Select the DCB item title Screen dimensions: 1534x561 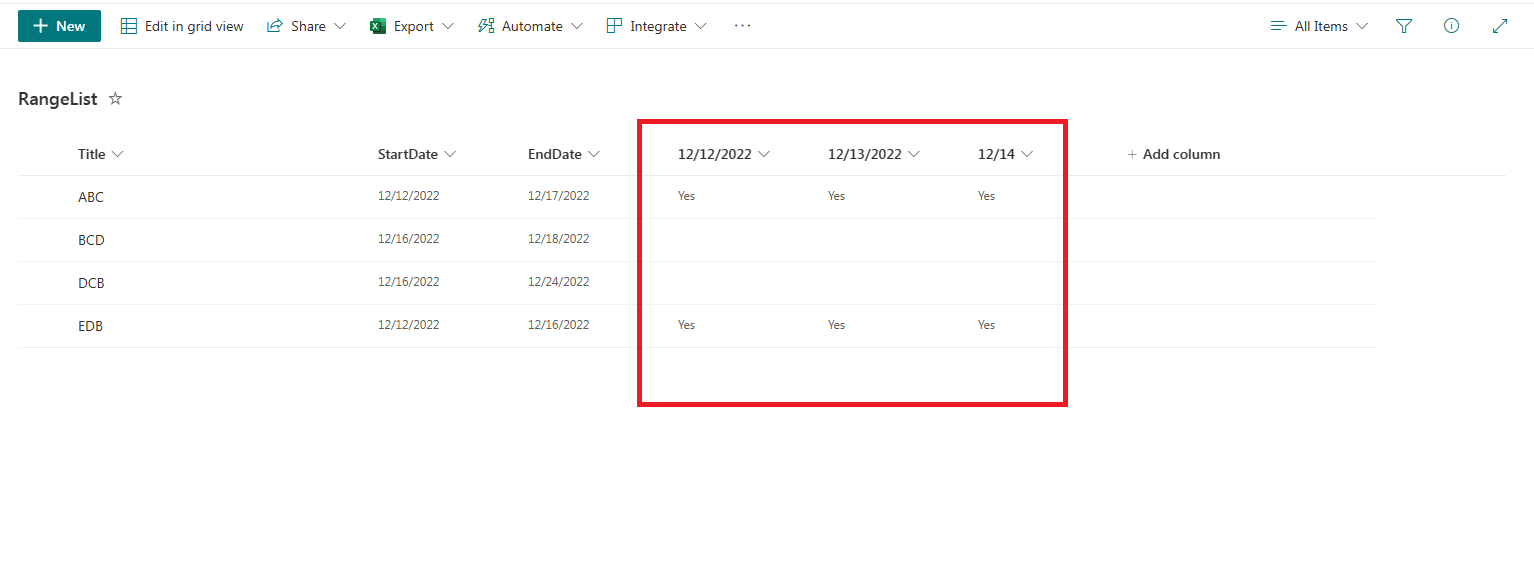click(91, 283)
